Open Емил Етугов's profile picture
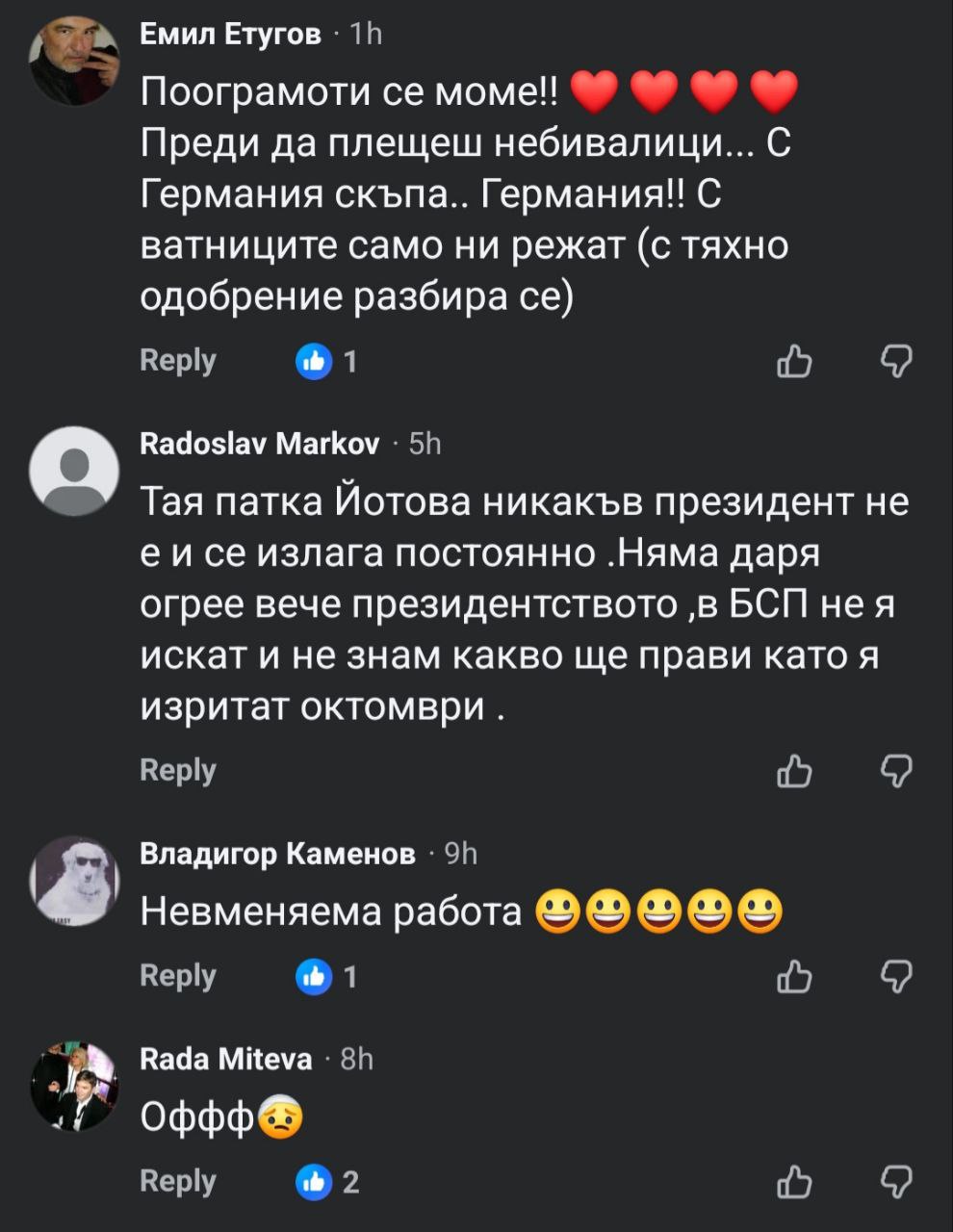The image size is (953, 1232). coord(74,60)
